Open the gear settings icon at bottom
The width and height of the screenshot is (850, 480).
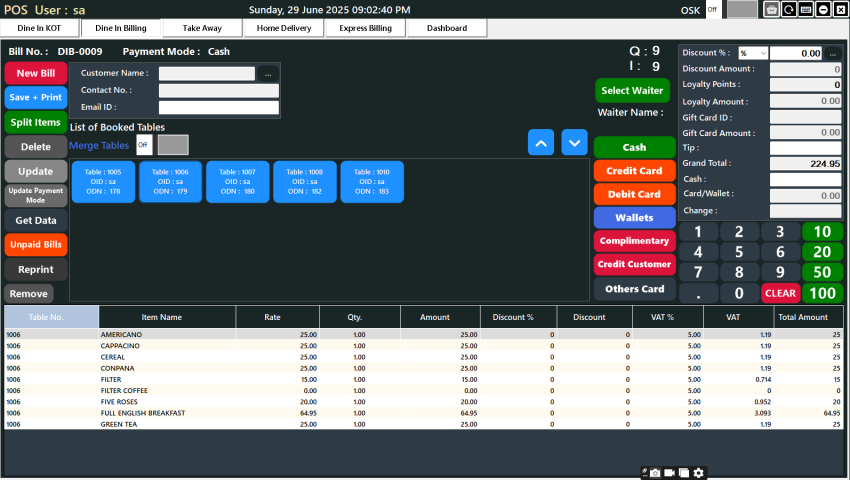pyautogui.click(x=698, y=472)
